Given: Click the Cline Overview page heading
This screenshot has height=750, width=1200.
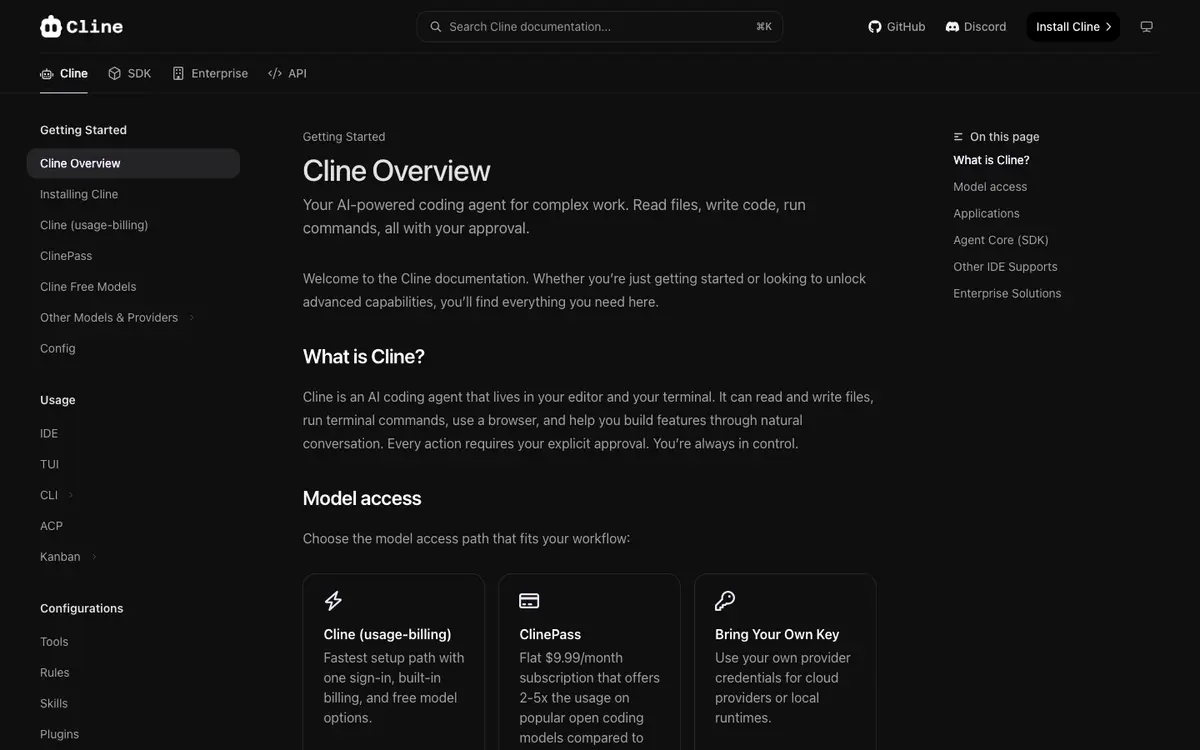Looking at the screenshot, I should (x=397, y=171).
